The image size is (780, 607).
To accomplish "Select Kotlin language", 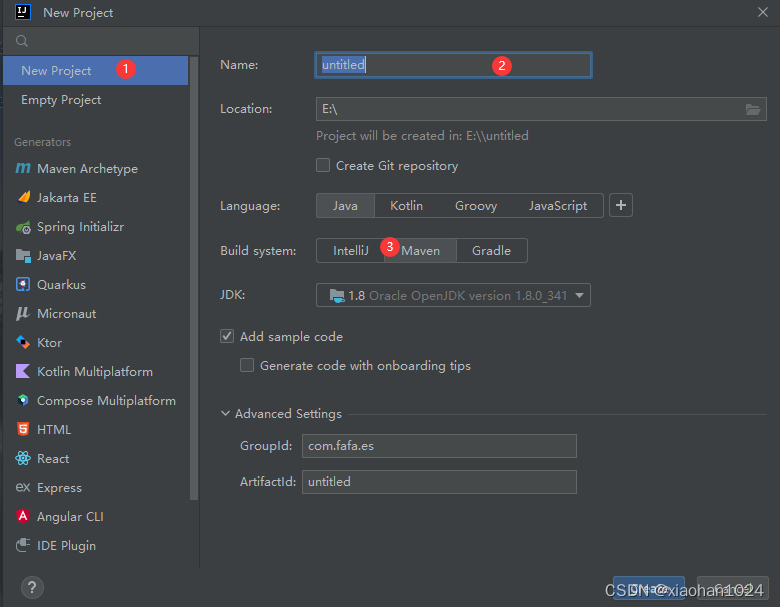I will [406, 205].
